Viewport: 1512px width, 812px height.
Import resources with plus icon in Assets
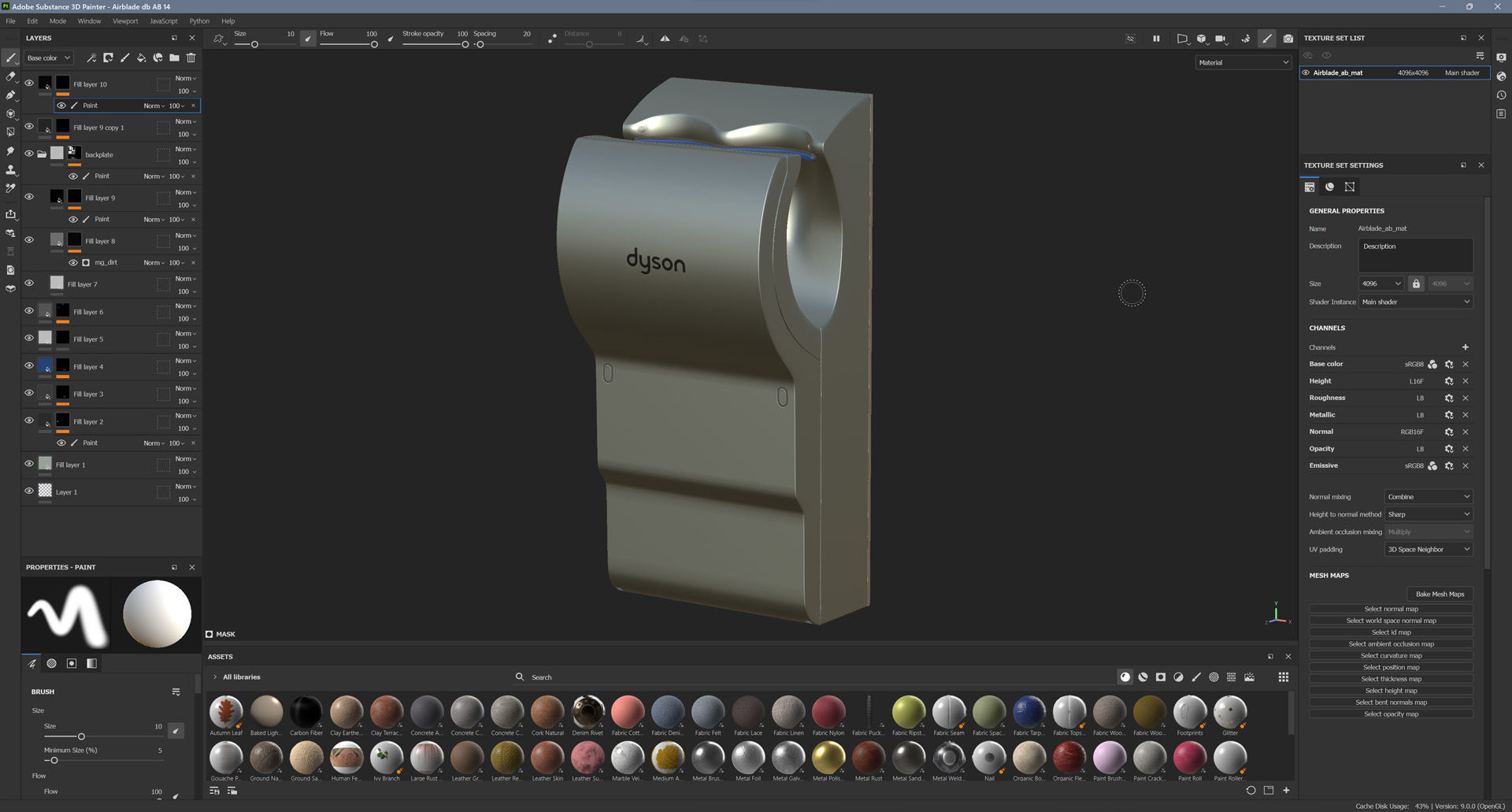(x=1286, y=790)
